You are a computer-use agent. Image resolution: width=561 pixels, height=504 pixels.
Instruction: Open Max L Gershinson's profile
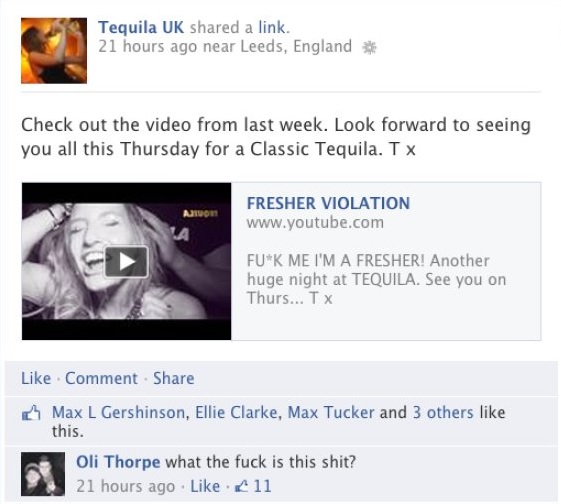pos(118,412)
